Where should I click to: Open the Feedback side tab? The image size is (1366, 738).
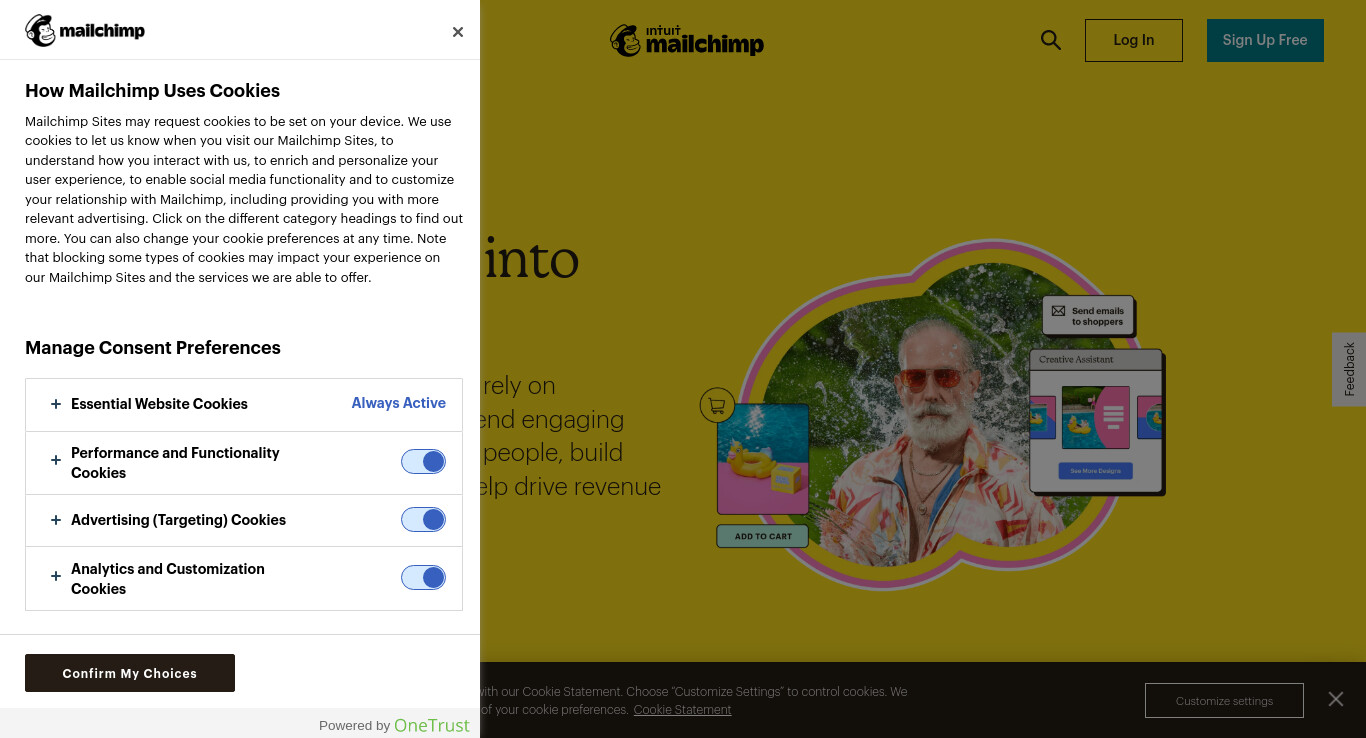point(1349,369)
